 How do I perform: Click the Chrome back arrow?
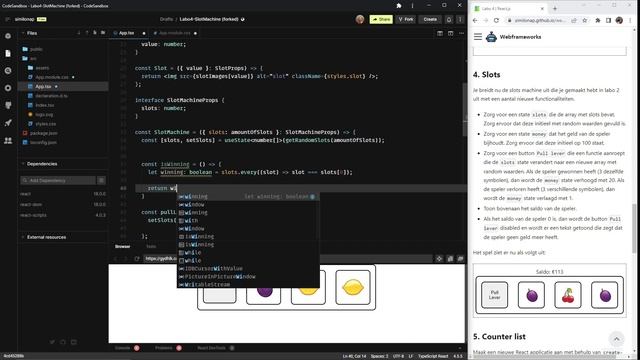475,20
